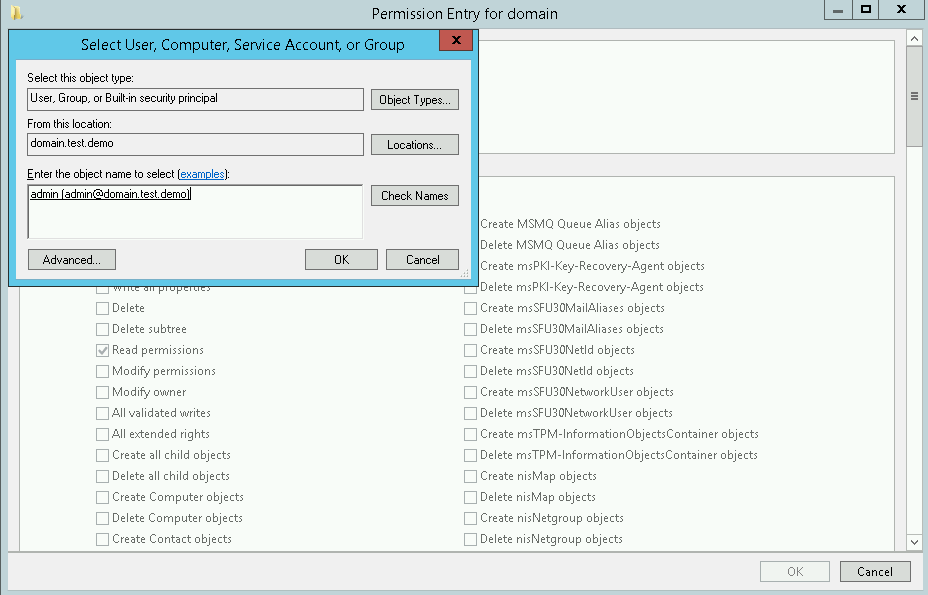Image resolution: width=928 pixels, height=595 pixels.
Task: Enable Create all child objects
Action: click(102, 455)
